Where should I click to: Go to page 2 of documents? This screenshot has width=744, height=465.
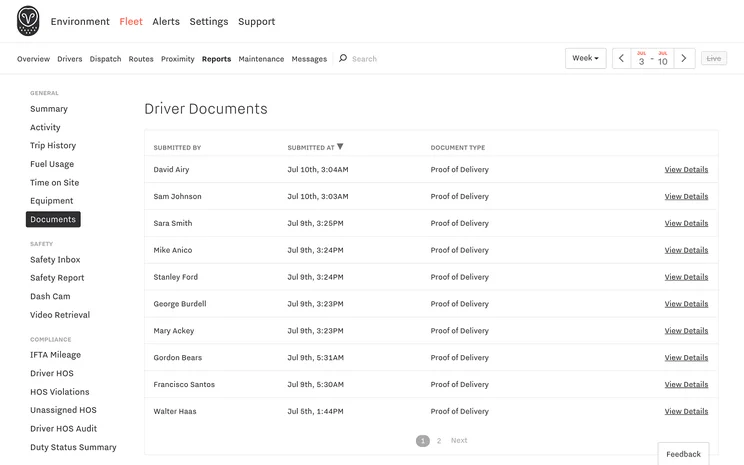pyautogui.click(x=439, y=441)
